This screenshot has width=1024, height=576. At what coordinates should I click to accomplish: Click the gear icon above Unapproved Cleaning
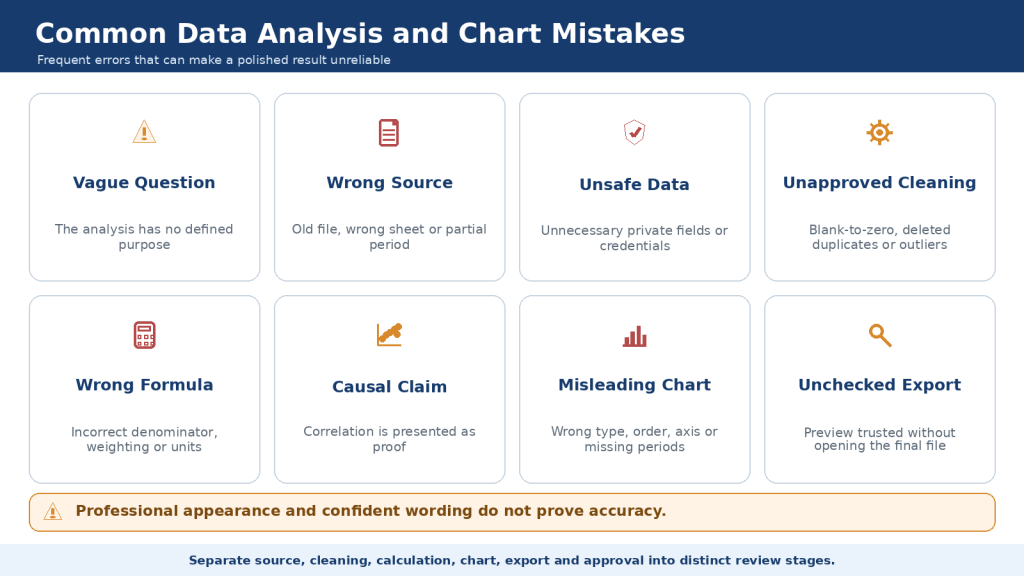click(x=880, y=133)
